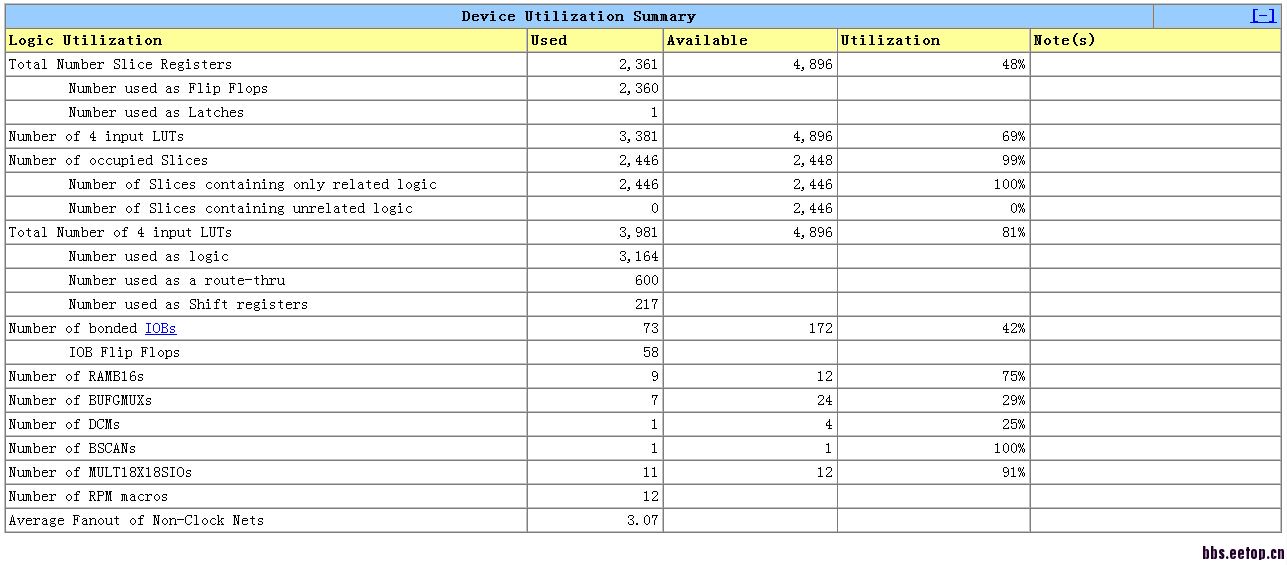1287x565 pixels.
Task: Select the Number used as a route-thru row
Action: (643, 280)
